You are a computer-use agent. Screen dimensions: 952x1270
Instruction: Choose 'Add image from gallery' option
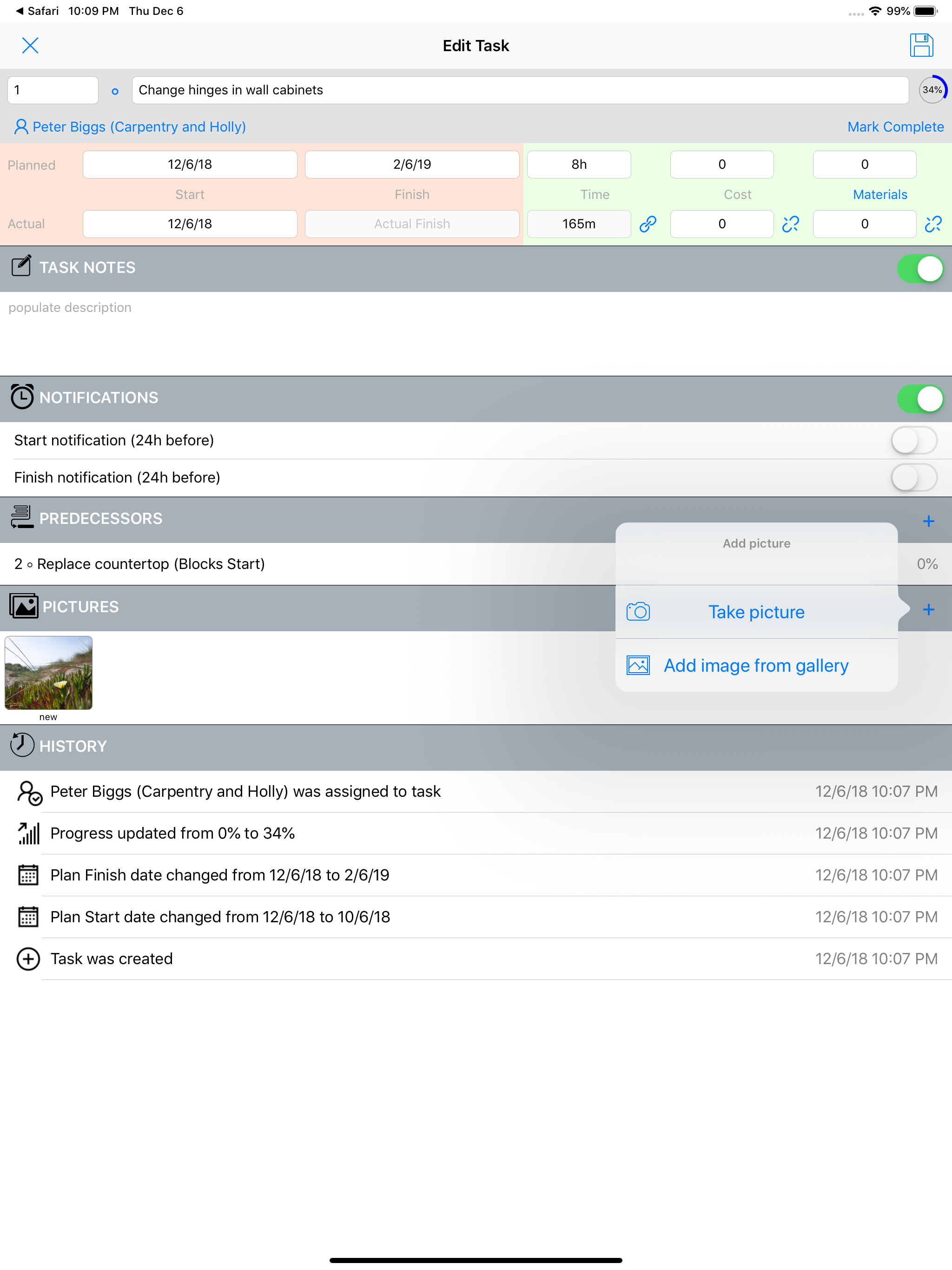[x=756, y=665]
